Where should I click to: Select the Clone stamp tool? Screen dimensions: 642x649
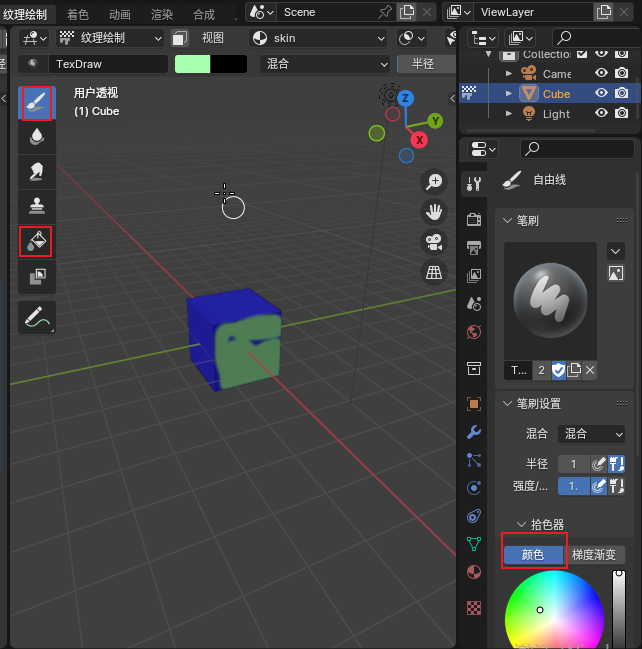pos(36,206)
